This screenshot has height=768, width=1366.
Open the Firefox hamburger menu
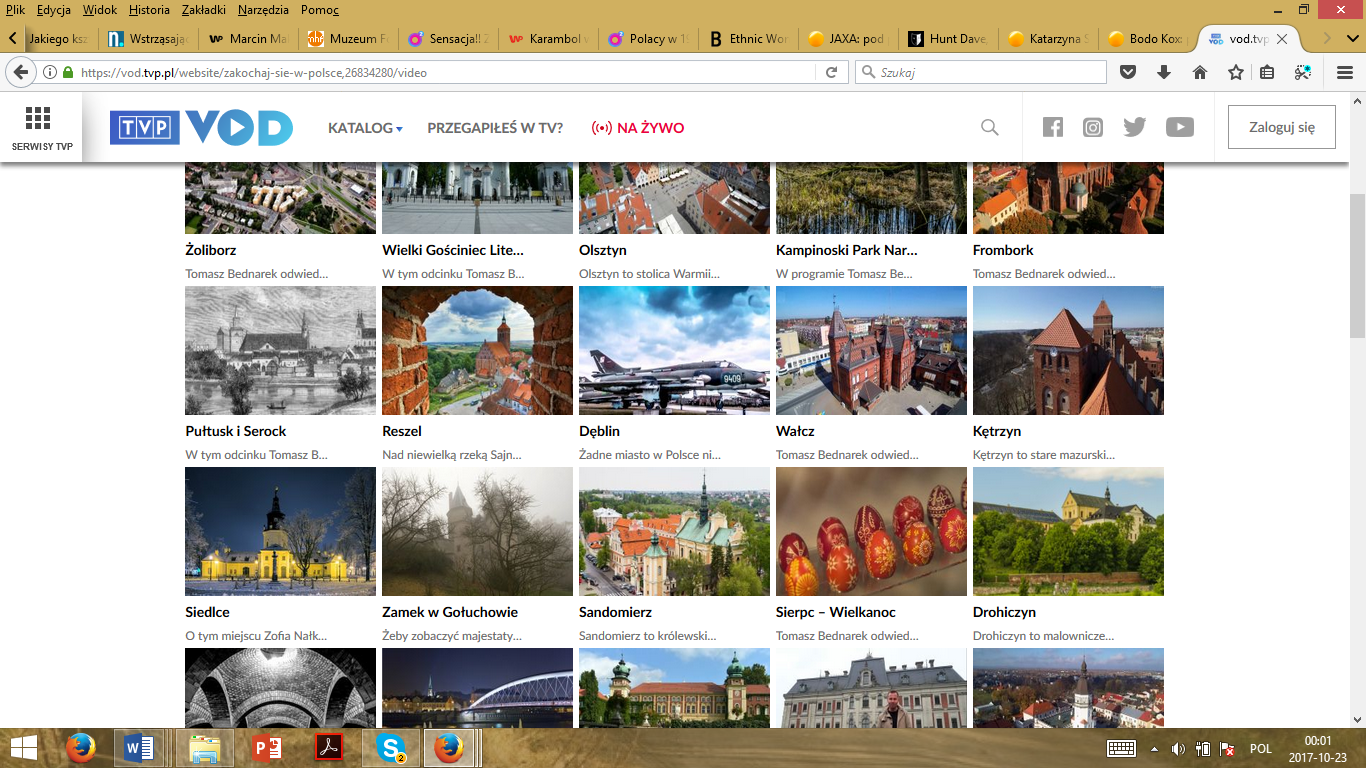[x=1345, y=72]
